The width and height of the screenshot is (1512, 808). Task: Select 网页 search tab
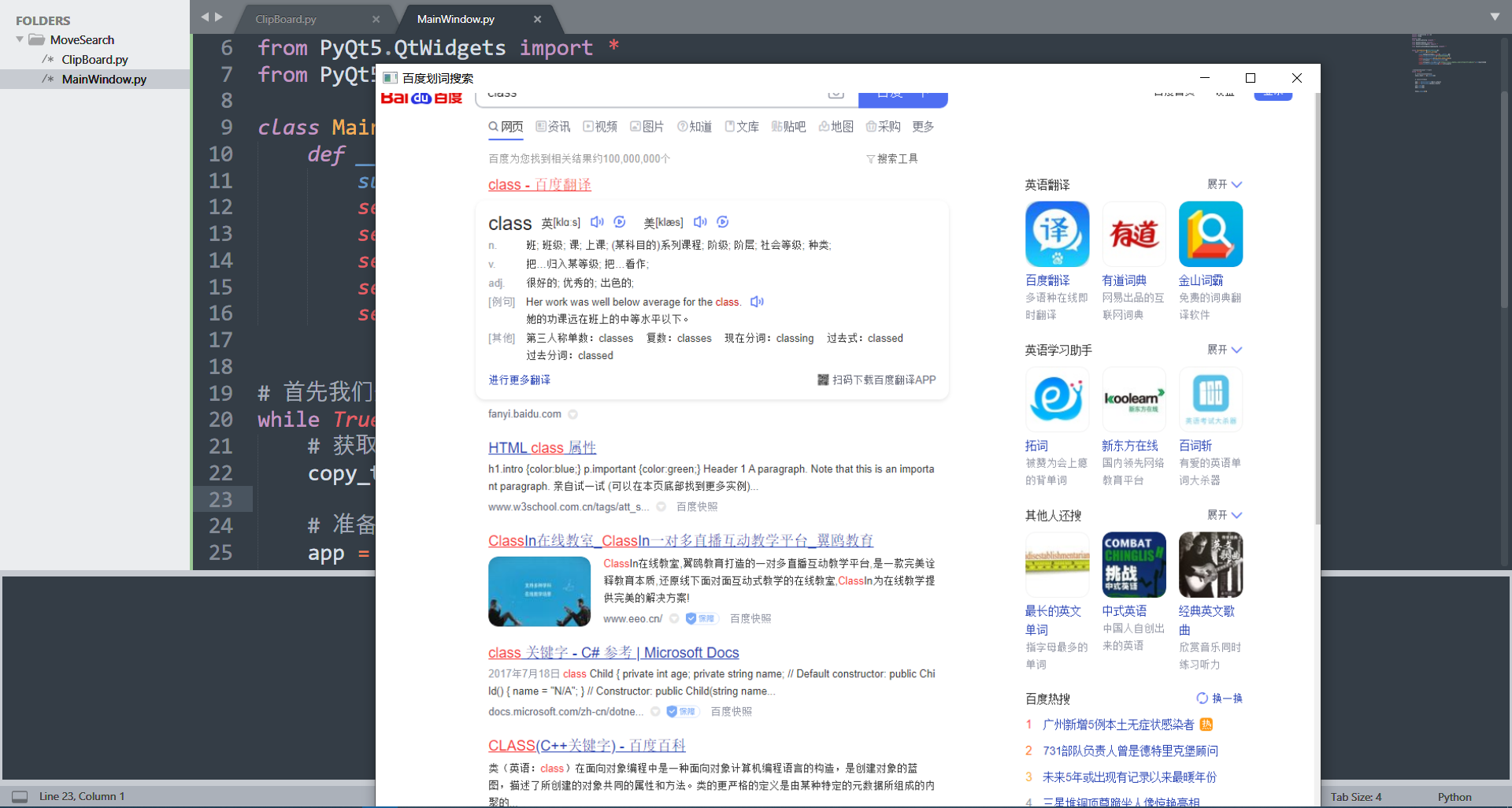click(506, 127)
